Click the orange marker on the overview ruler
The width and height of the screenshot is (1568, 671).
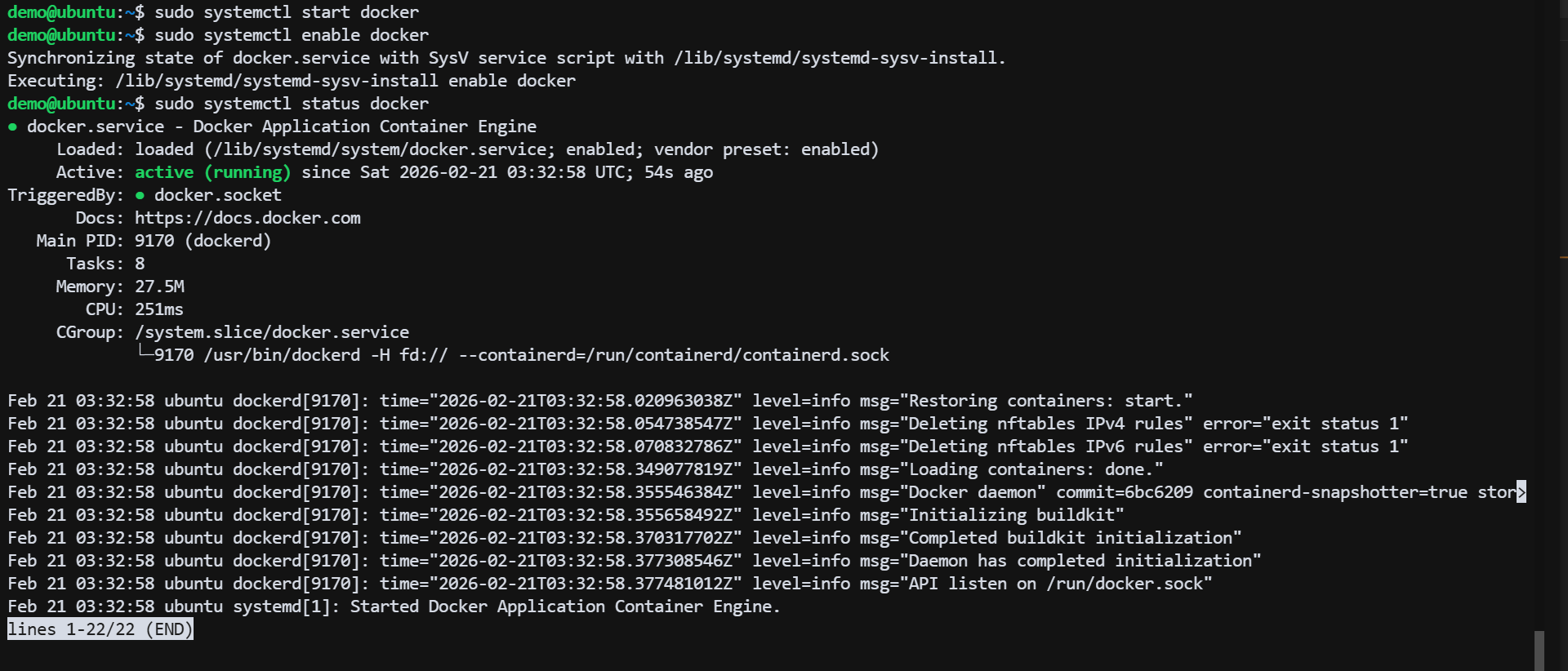tap(1563, 258)
